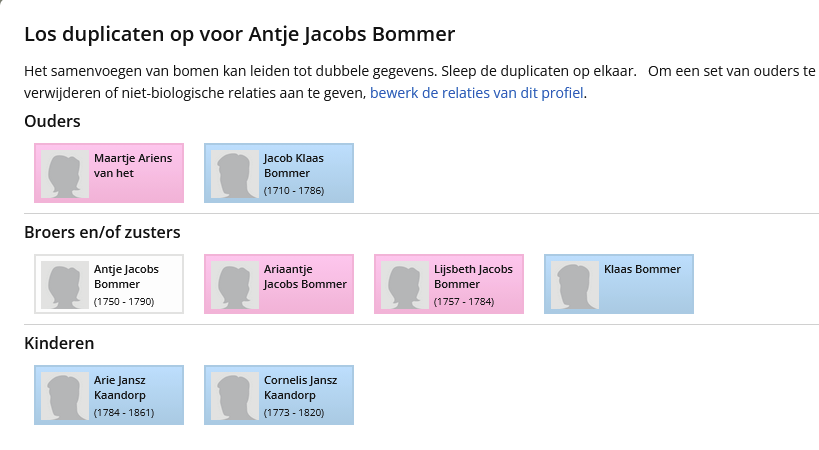The width and height of the screenshot is (819, 450).
Task: Click Arie Jansz Kaandorp's avatar silhouette
Action: (x=65, y=396)
